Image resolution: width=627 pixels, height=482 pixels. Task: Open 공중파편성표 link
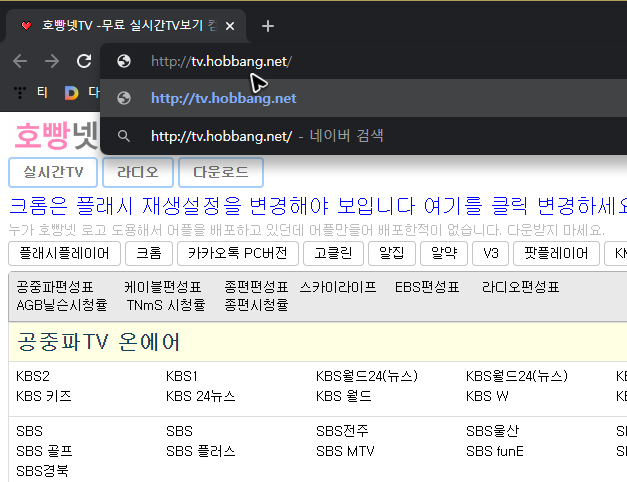coord(55,287)
